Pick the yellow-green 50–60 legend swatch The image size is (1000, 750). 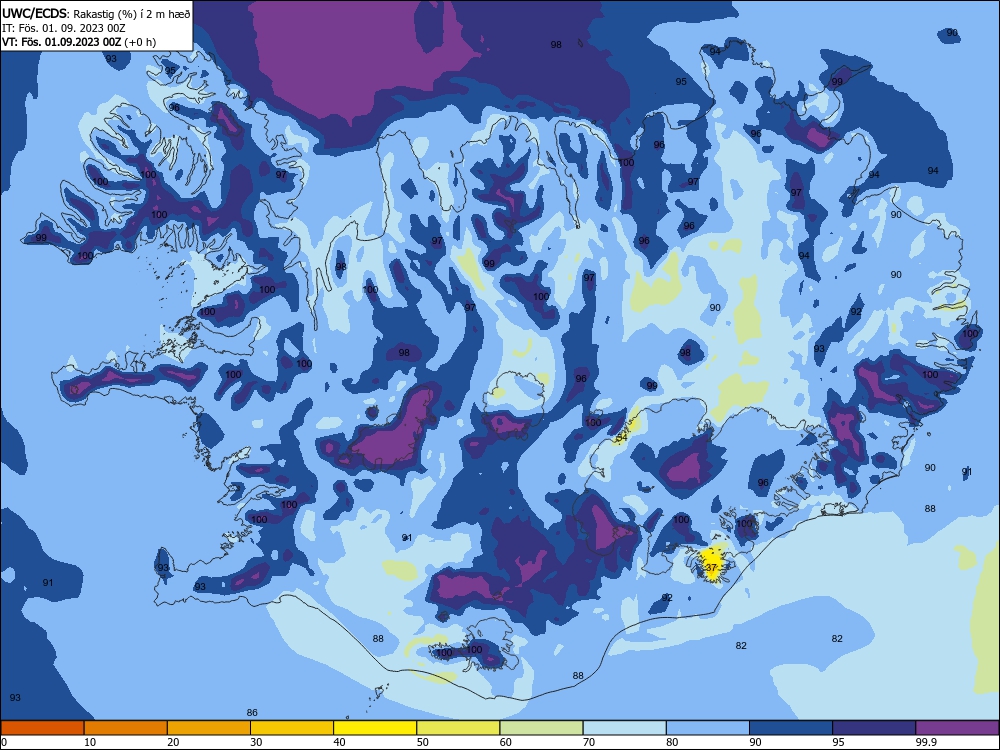(459, 728)
